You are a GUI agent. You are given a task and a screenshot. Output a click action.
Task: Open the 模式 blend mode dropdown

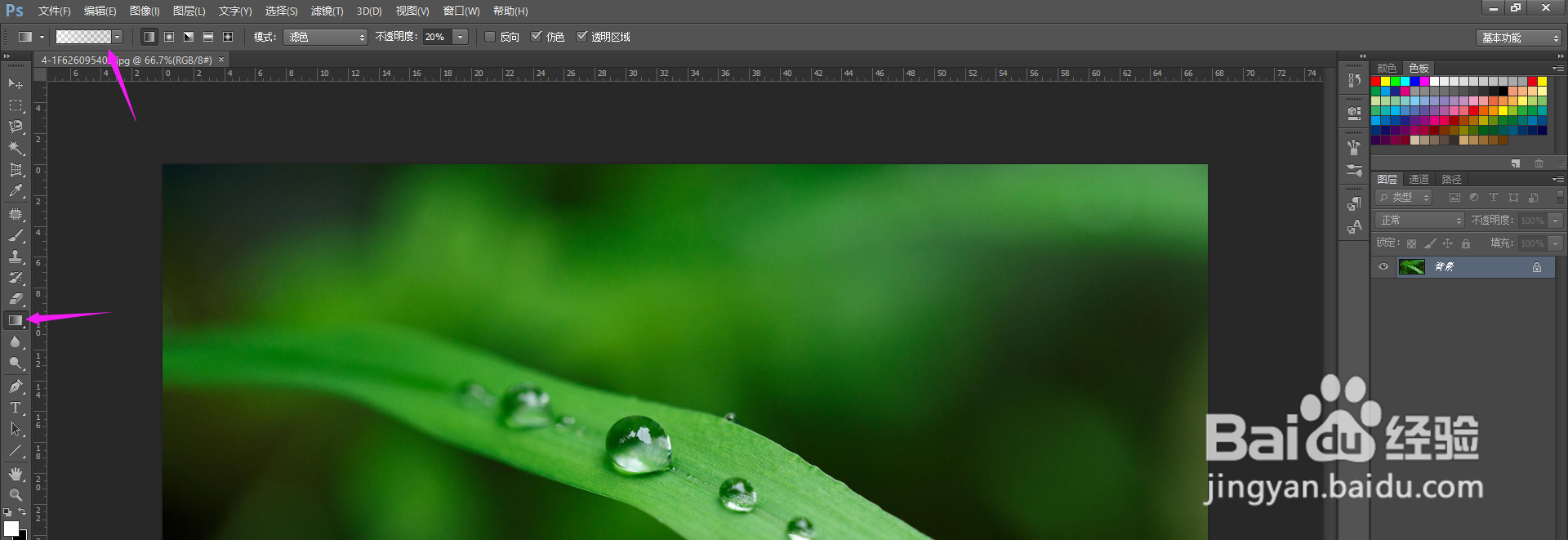[x=325, y=37]
